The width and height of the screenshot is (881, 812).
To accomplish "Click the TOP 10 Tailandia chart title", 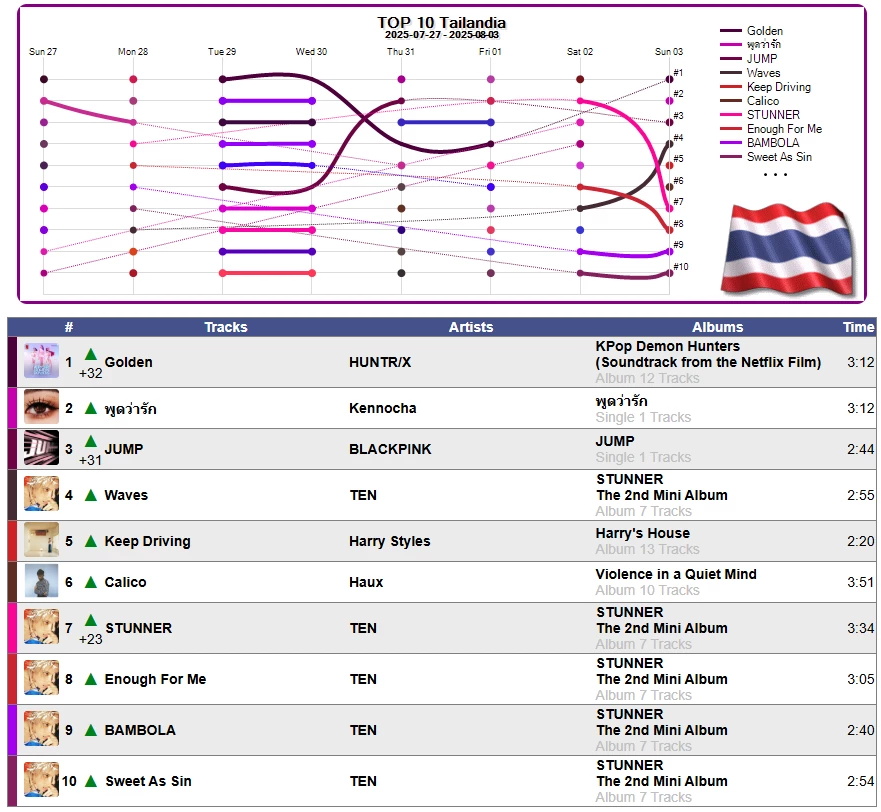I will tap(442, 22).
